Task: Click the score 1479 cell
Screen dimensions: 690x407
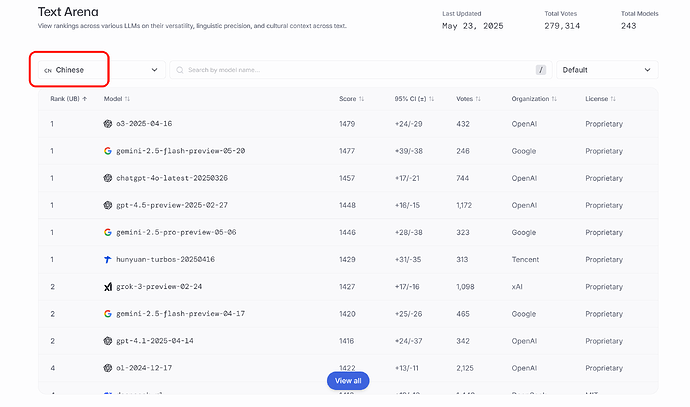Action: pos(347,124)
